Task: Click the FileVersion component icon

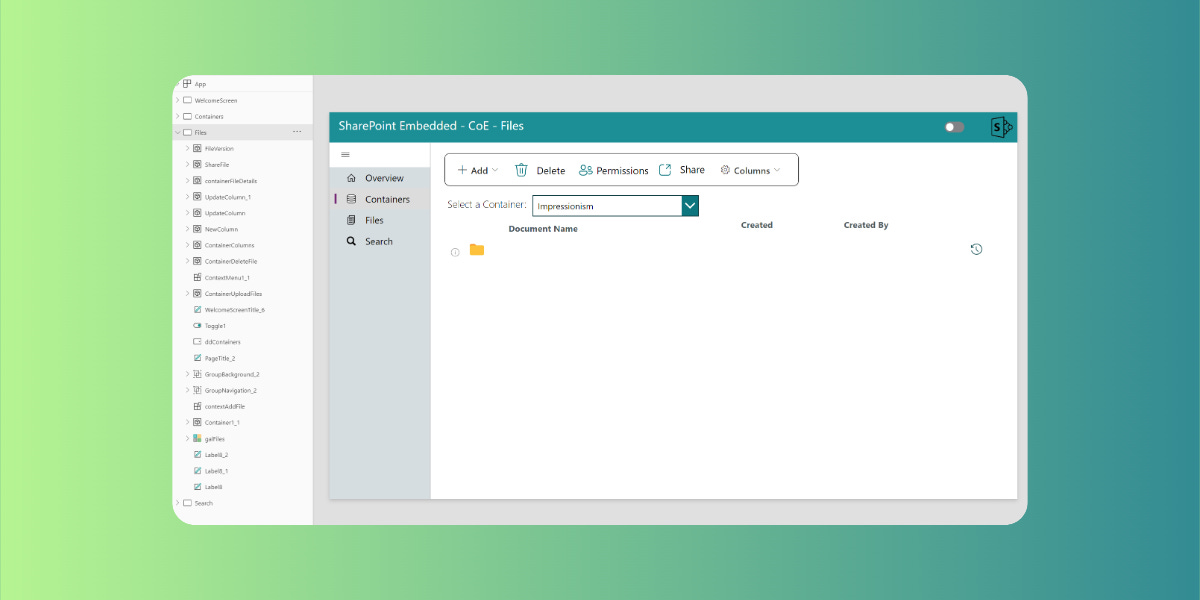Action: [x=197, y=148]
